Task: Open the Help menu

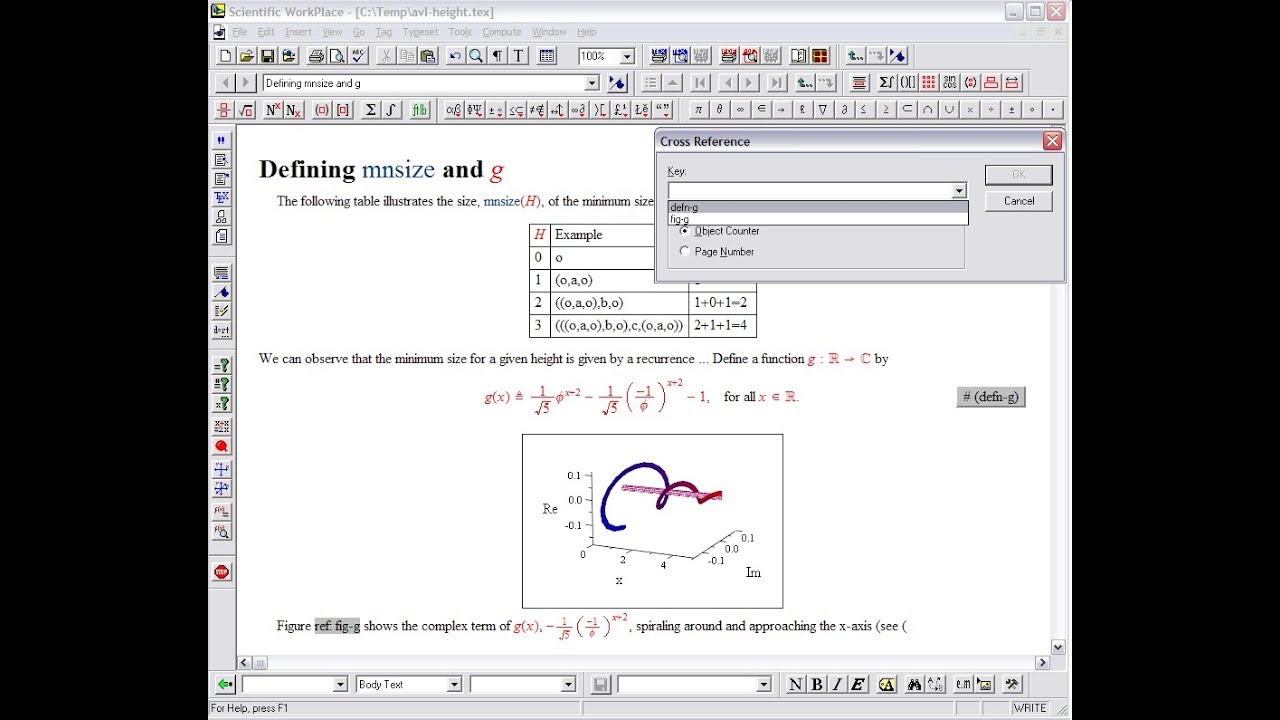Action: click(x=587, y=32)
